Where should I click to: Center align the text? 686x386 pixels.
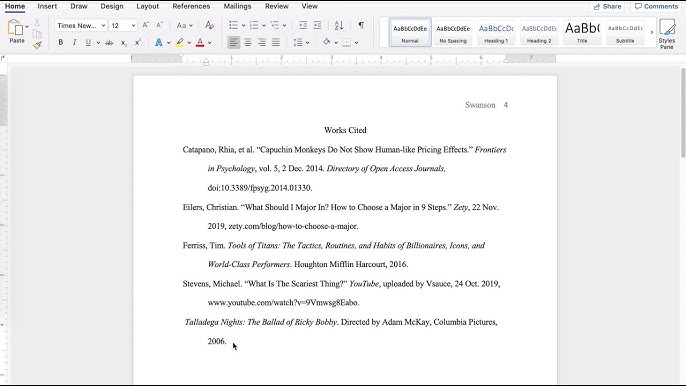[248, 42]
